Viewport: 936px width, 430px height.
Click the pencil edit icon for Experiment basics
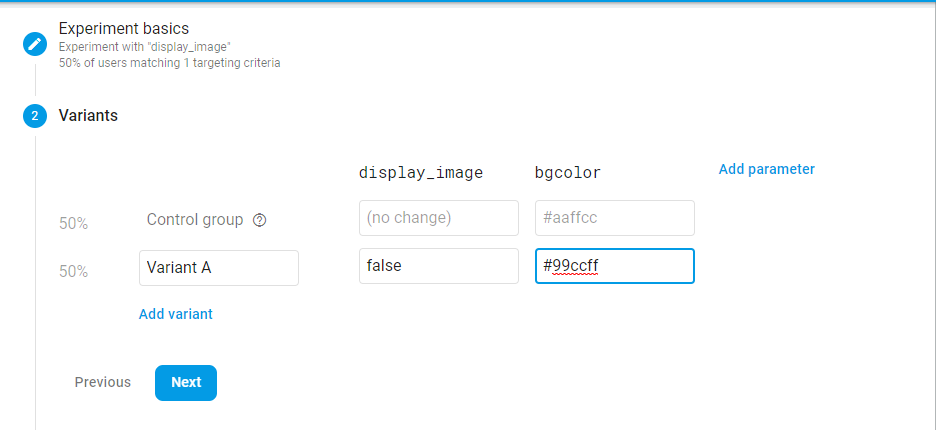[35, 45]
